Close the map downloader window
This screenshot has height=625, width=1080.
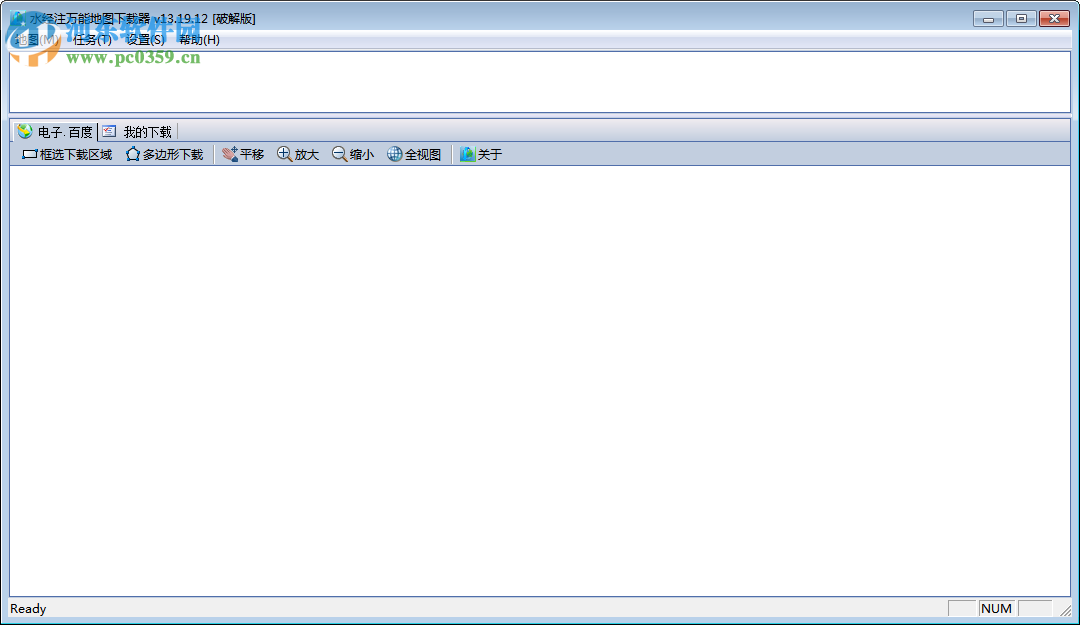[x=1054, y=19]
